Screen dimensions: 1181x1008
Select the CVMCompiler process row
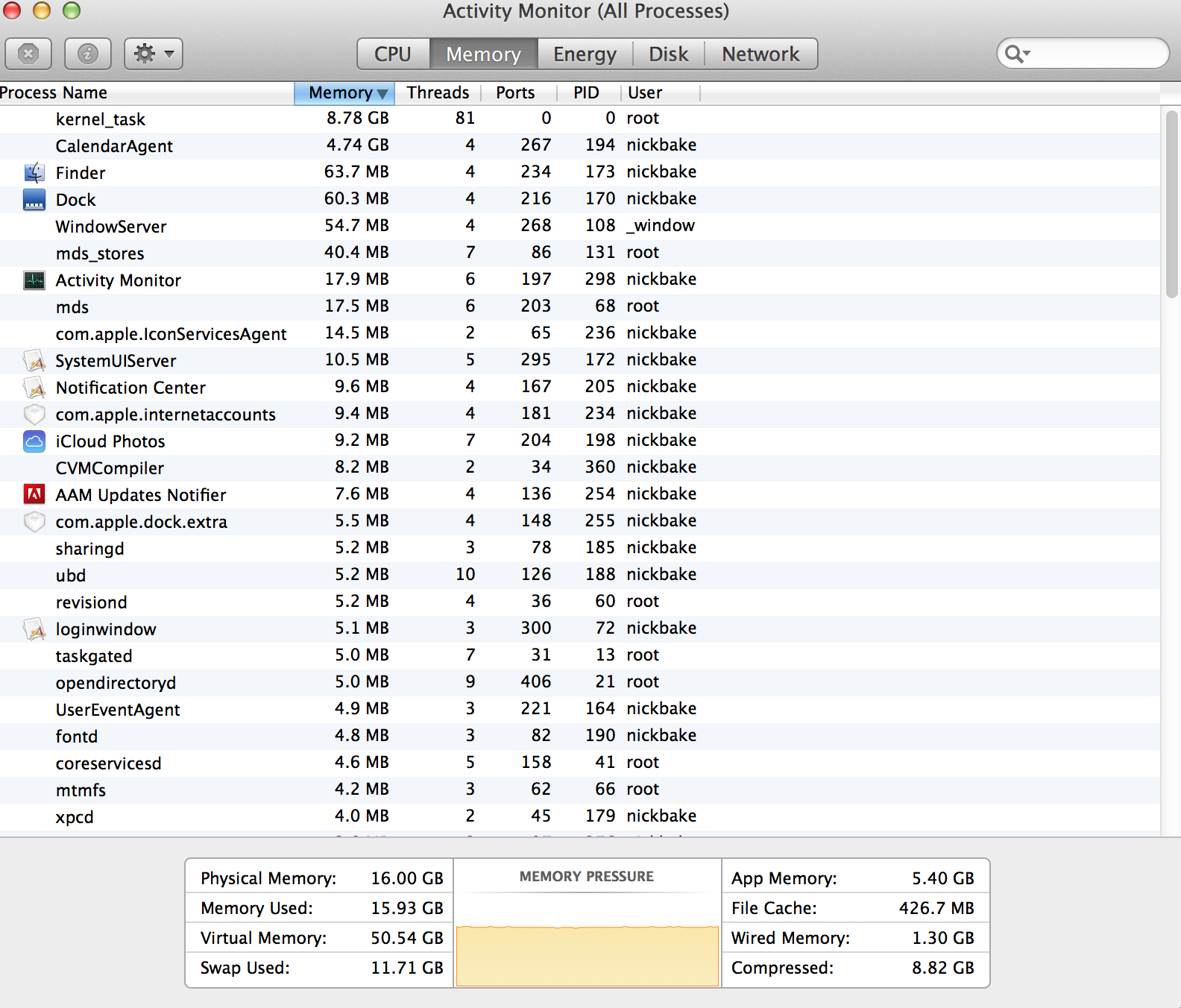click(580, 468)
